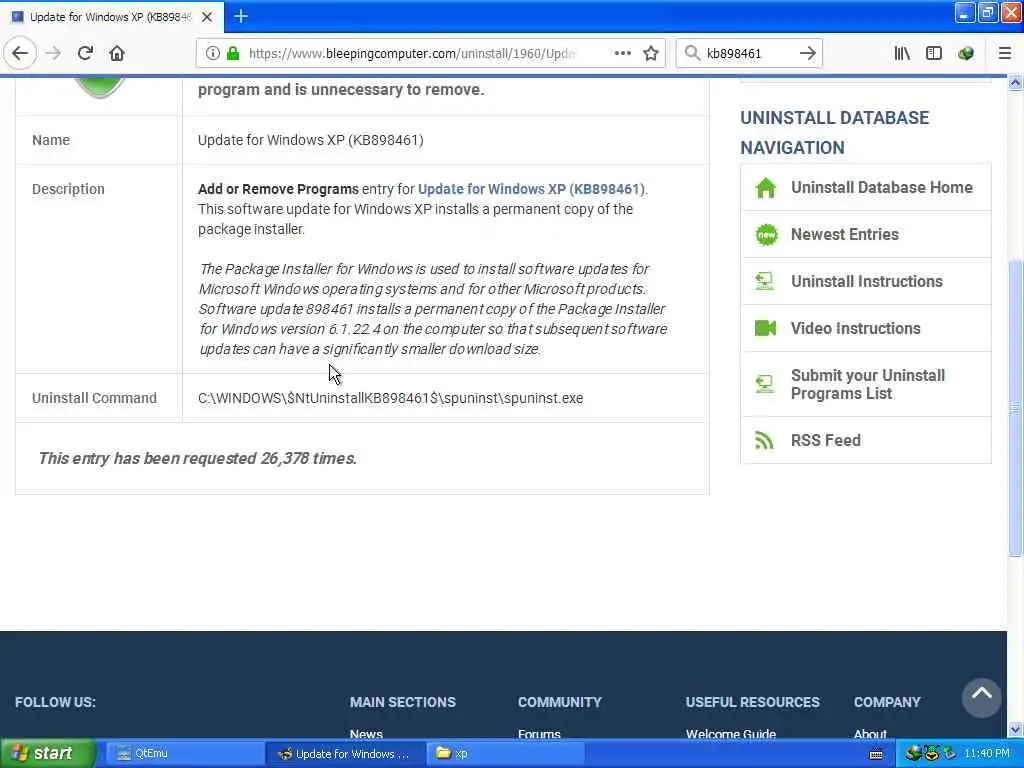Click the search magnifier icon
The image size is (1024, 768).
692,53
